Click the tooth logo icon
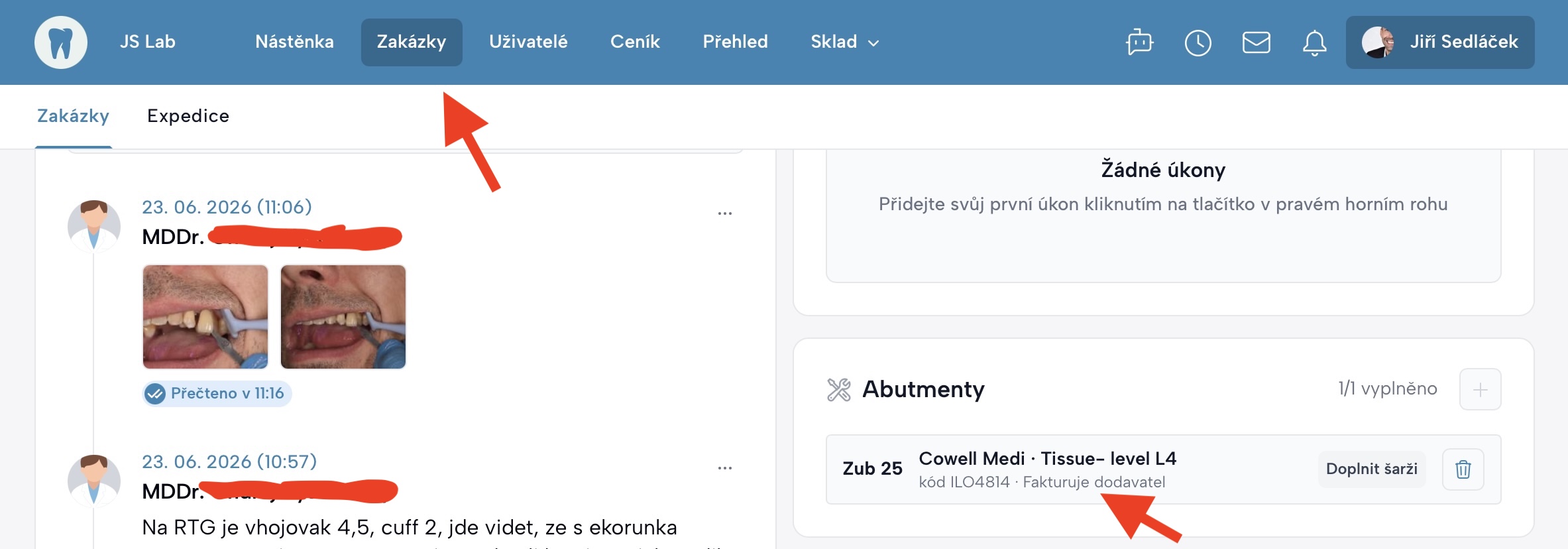 pyautogui.click(x=61, y=42)
